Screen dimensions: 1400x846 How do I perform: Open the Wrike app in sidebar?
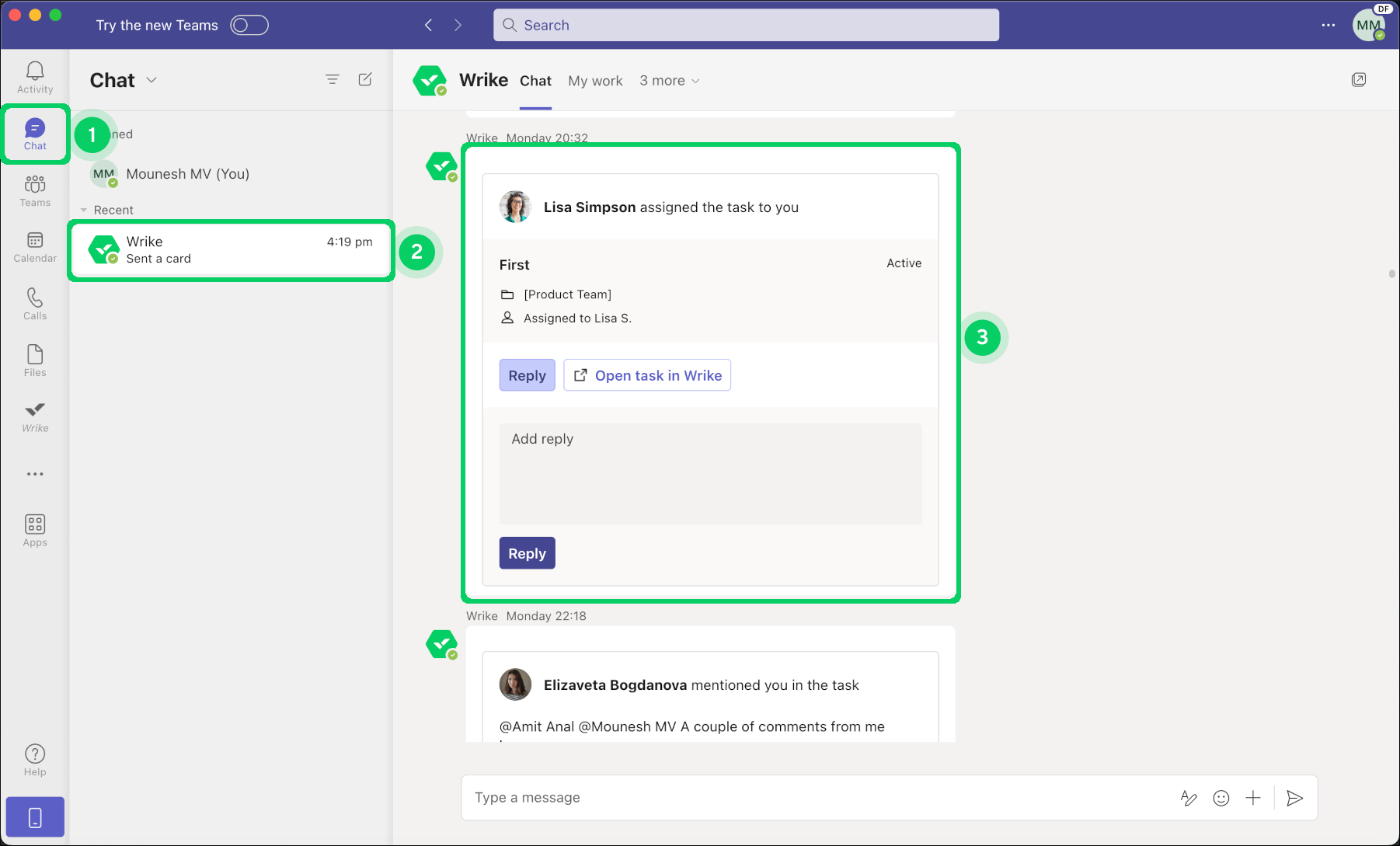[35, 416]
